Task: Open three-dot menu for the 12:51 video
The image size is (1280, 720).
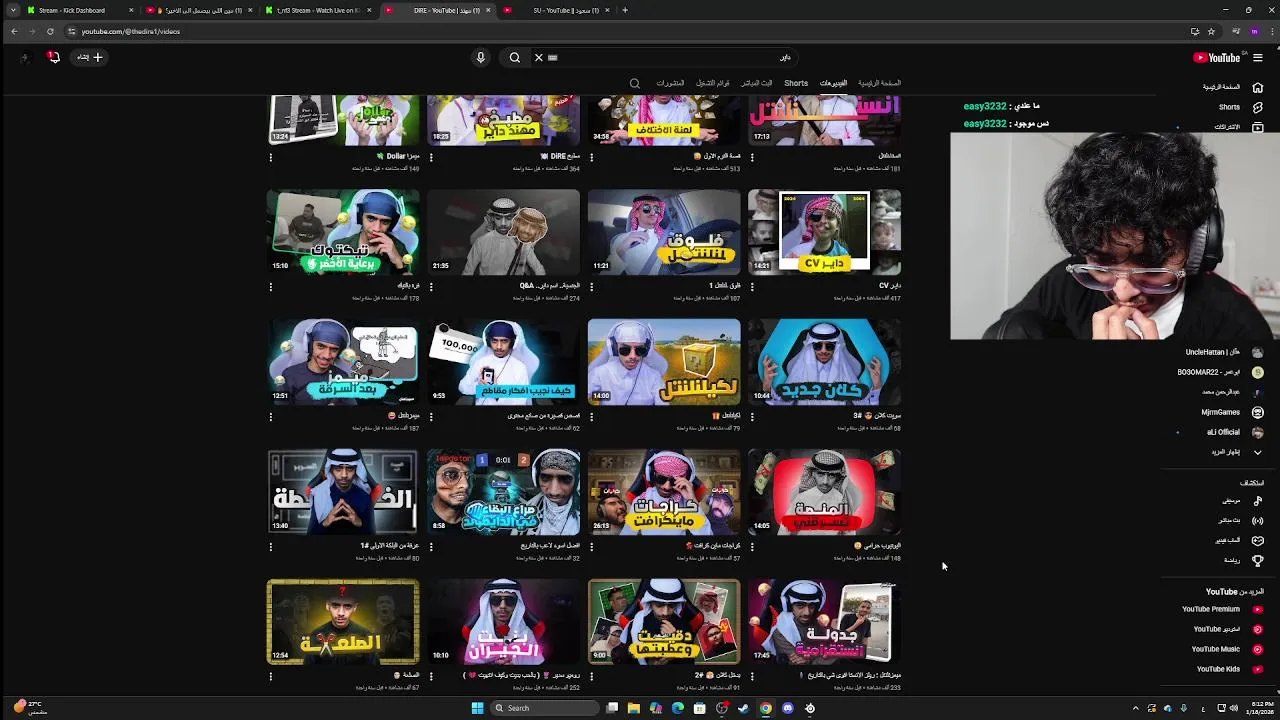Action: [271, 417]
